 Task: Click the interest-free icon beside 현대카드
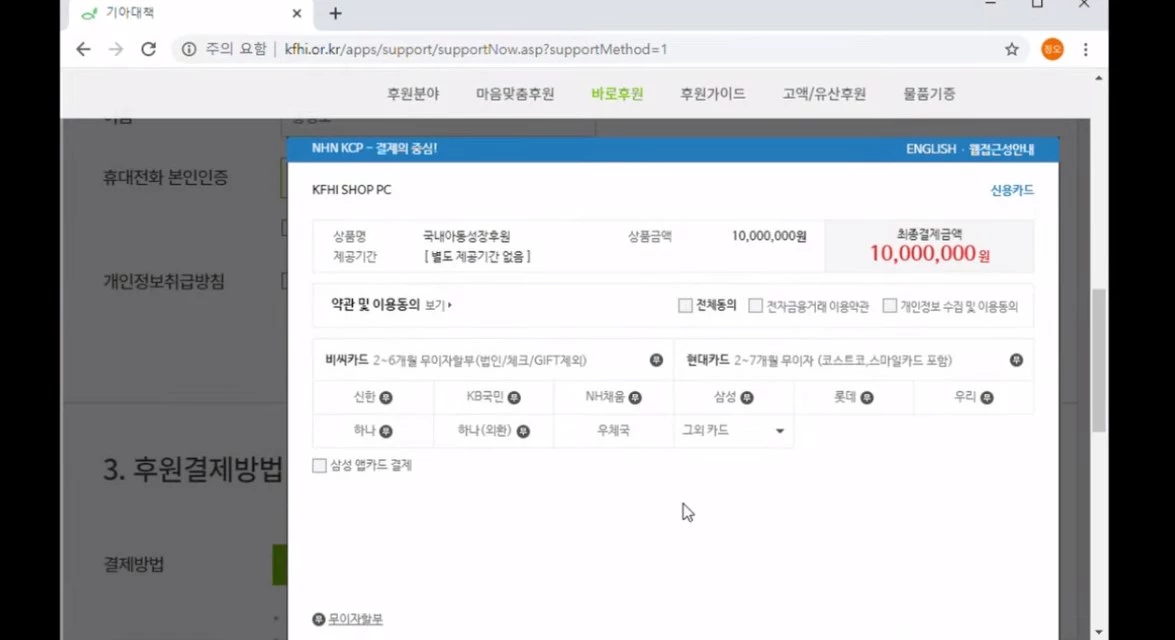coord(1016,360)
